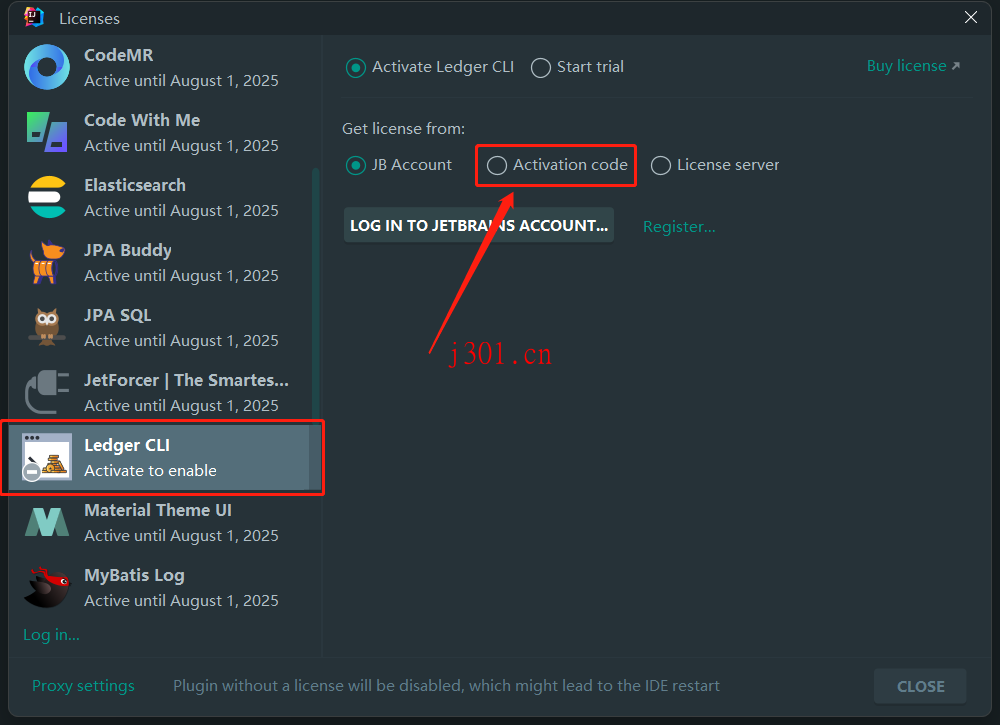
Task: Click the Elasticsearch plugin icon
Action: click(x=47, y=197)
